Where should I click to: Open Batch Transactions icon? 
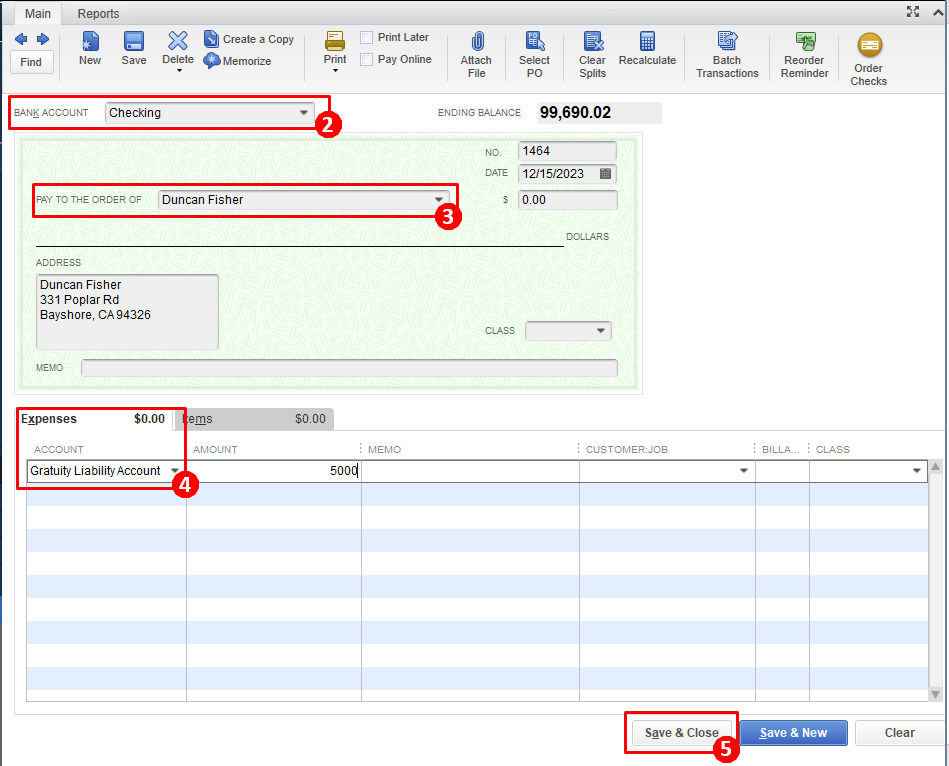(x=727, y=42)
